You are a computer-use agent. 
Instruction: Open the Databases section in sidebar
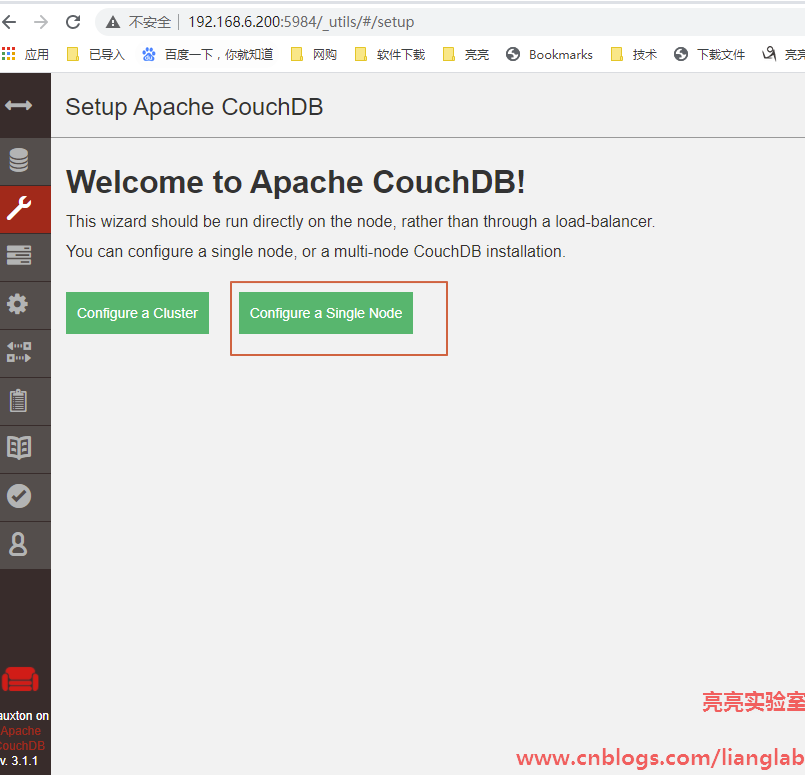(18, 160)
